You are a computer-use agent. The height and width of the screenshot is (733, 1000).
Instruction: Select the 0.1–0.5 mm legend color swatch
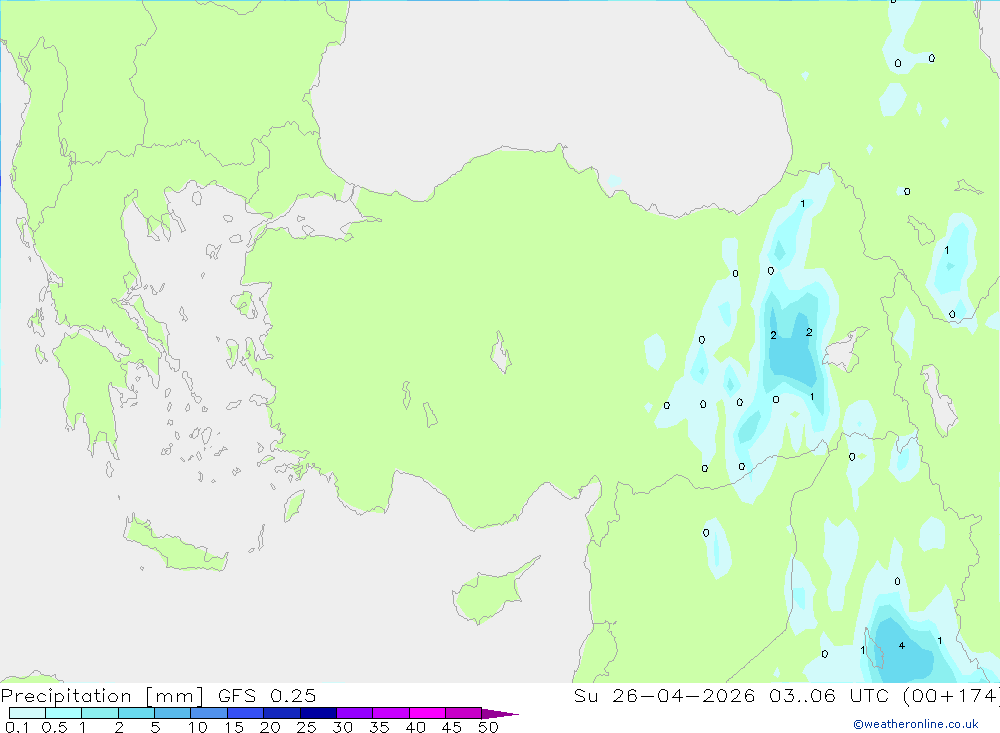pos(27,713)
